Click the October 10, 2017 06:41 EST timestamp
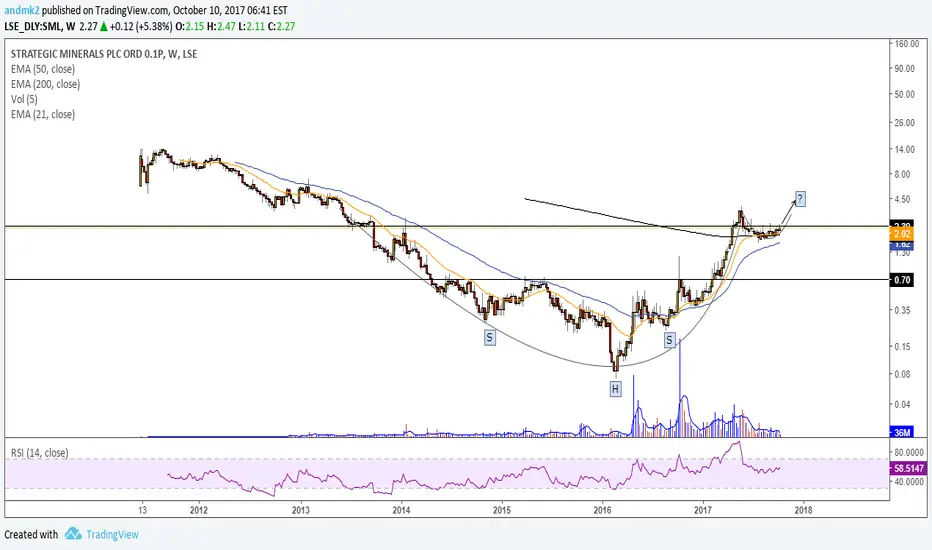The image size is (932, 550). pos(231,10)
